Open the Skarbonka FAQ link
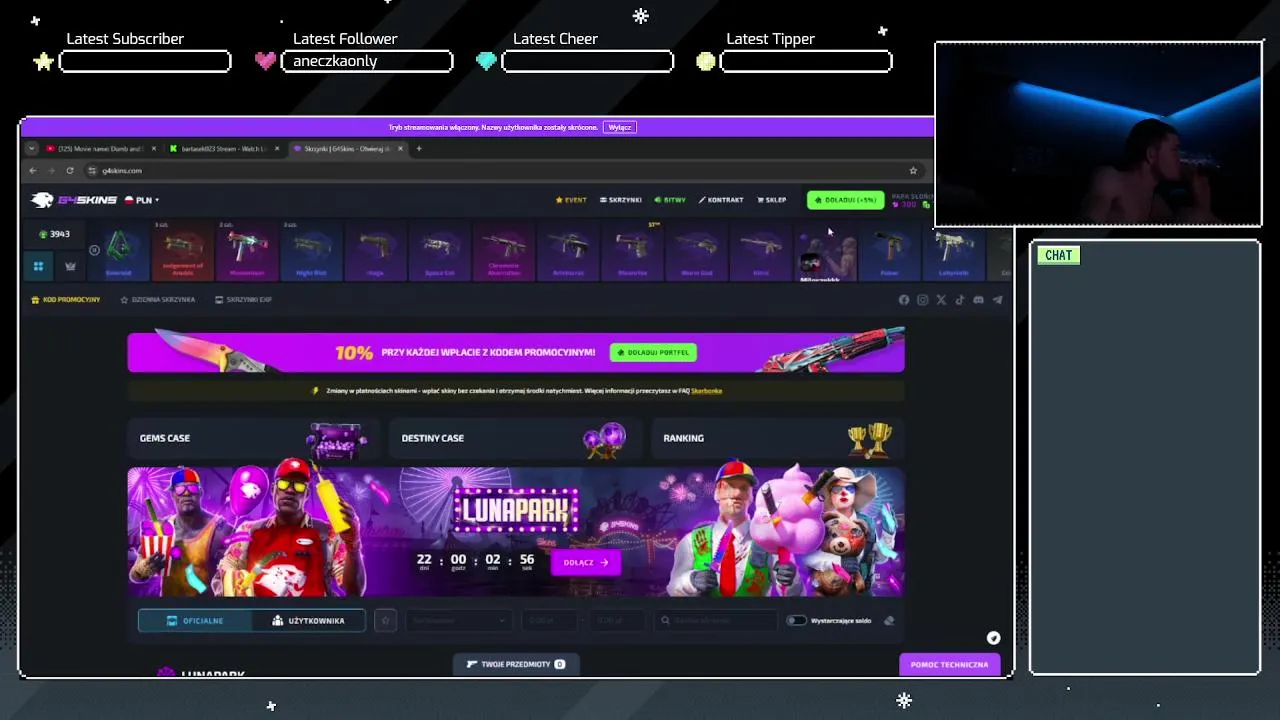The image size is (1280, 720). 706,391
